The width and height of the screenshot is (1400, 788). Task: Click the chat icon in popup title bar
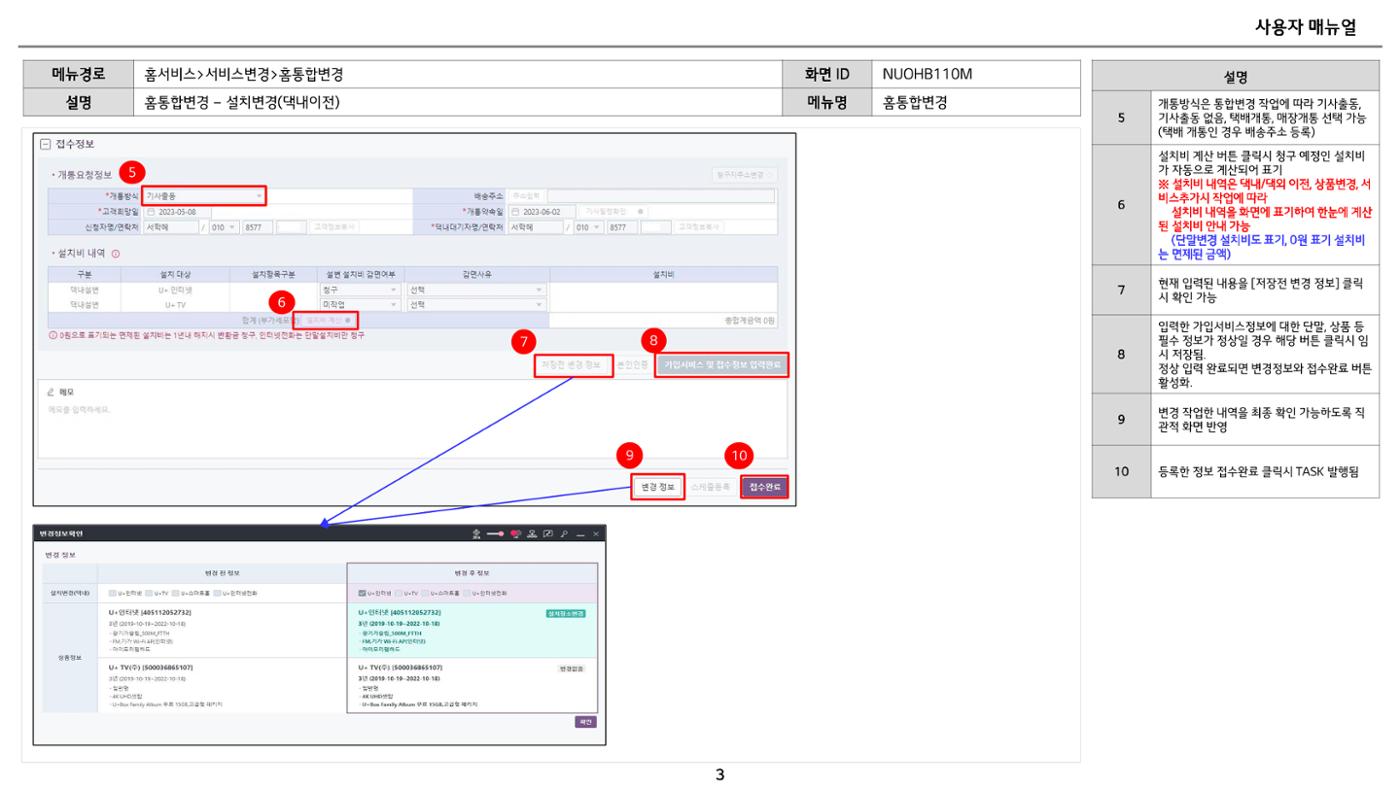click(549, 536)
